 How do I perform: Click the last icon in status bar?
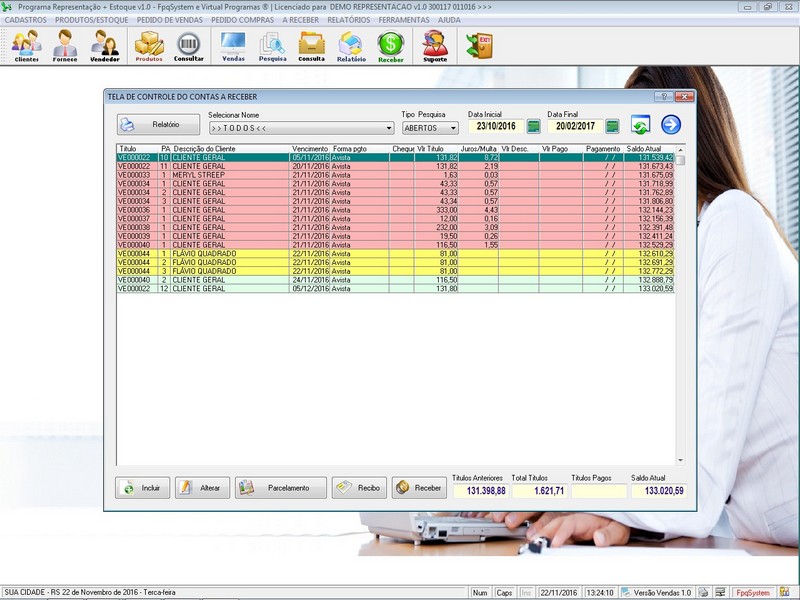click(784, 592)
